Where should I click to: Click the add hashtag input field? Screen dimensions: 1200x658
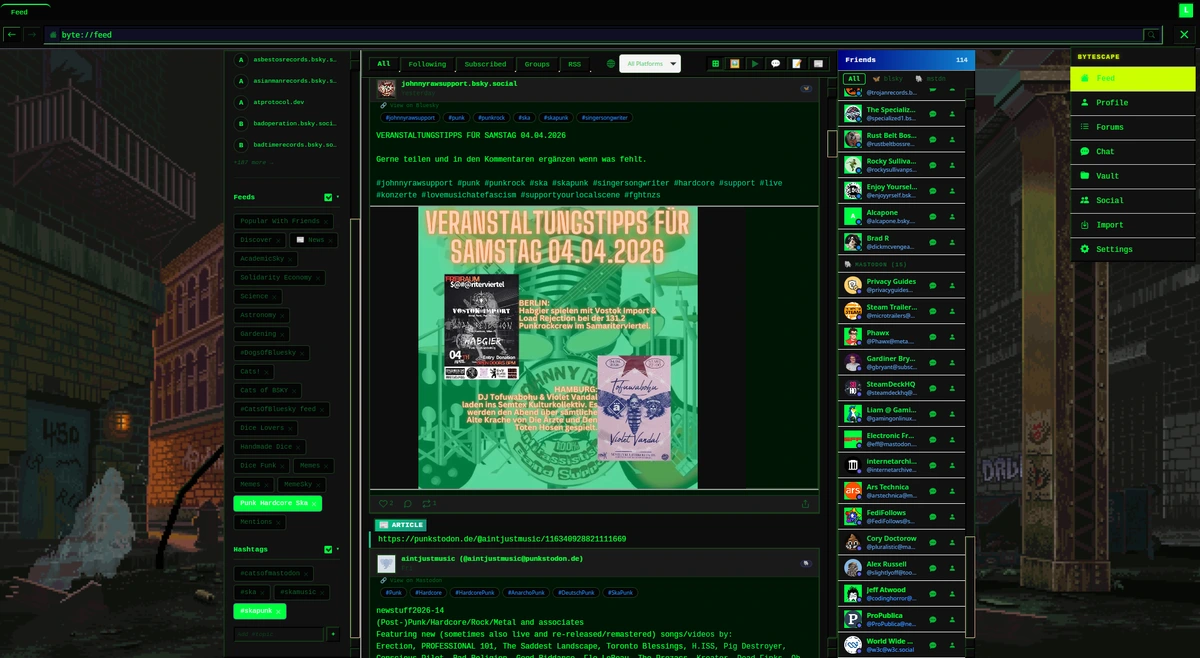point(278,633)
